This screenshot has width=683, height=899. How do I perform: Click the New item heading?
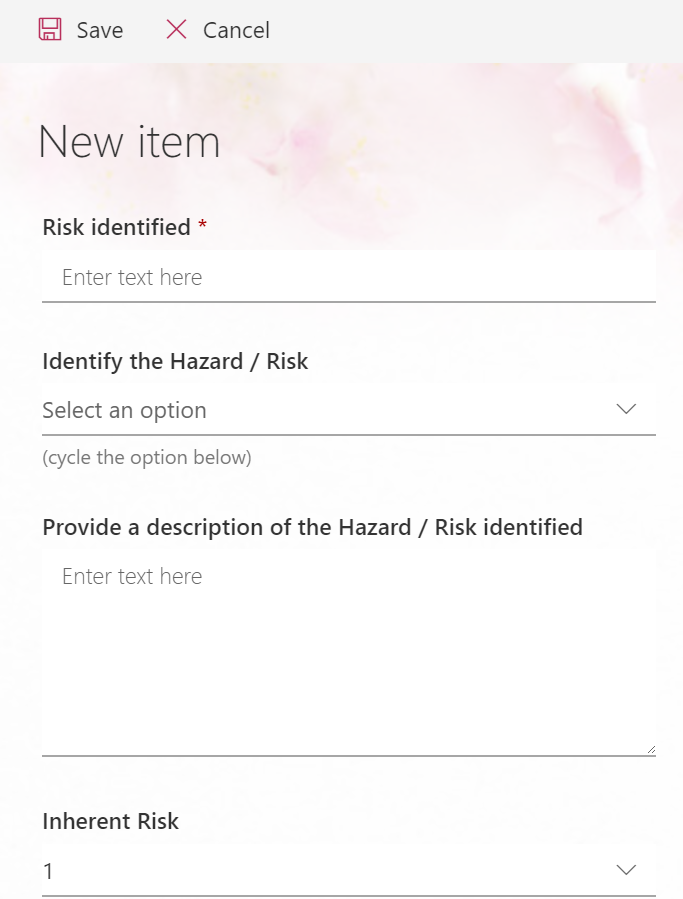[x=129, y=142]
